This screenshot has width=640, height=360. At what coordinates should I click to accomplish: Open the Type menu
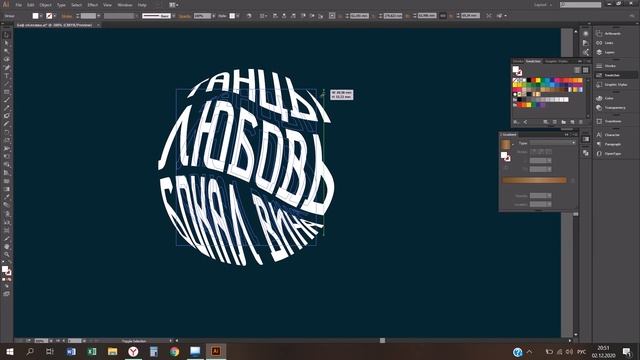tap(61, 5)
